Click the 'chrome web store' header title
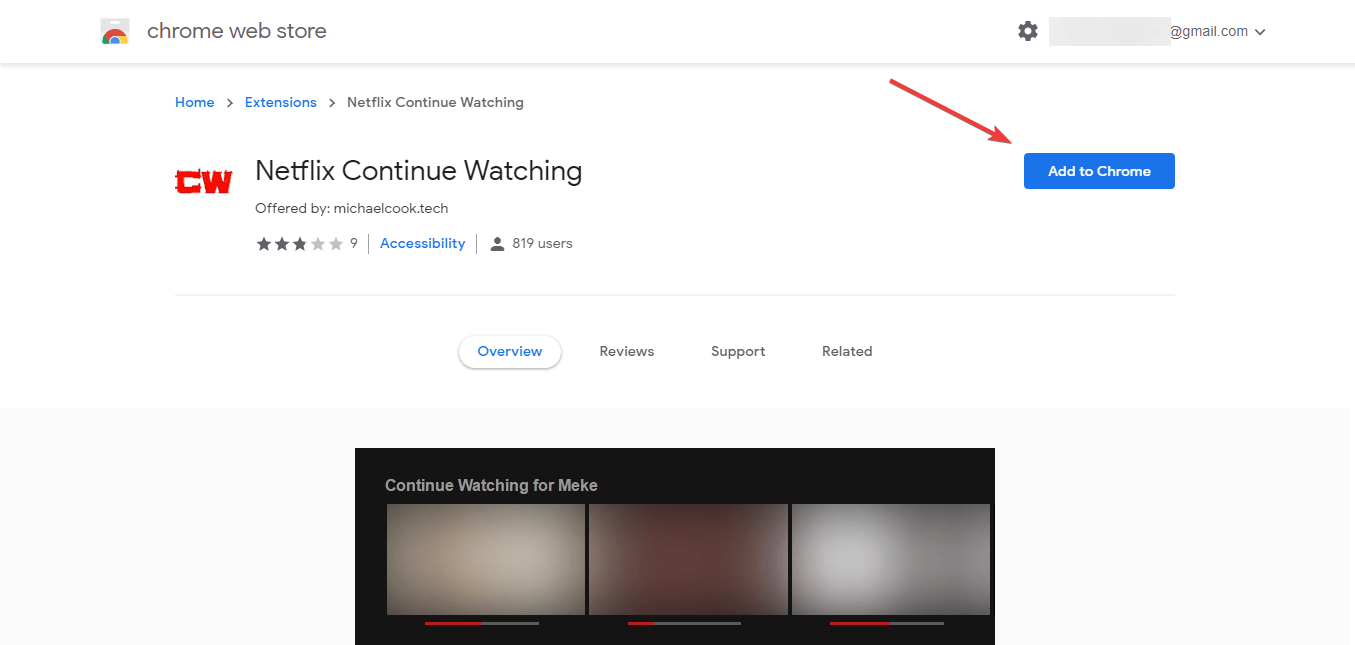The width and height of the screenshot is (1355, 645). [x=237, y=31]
